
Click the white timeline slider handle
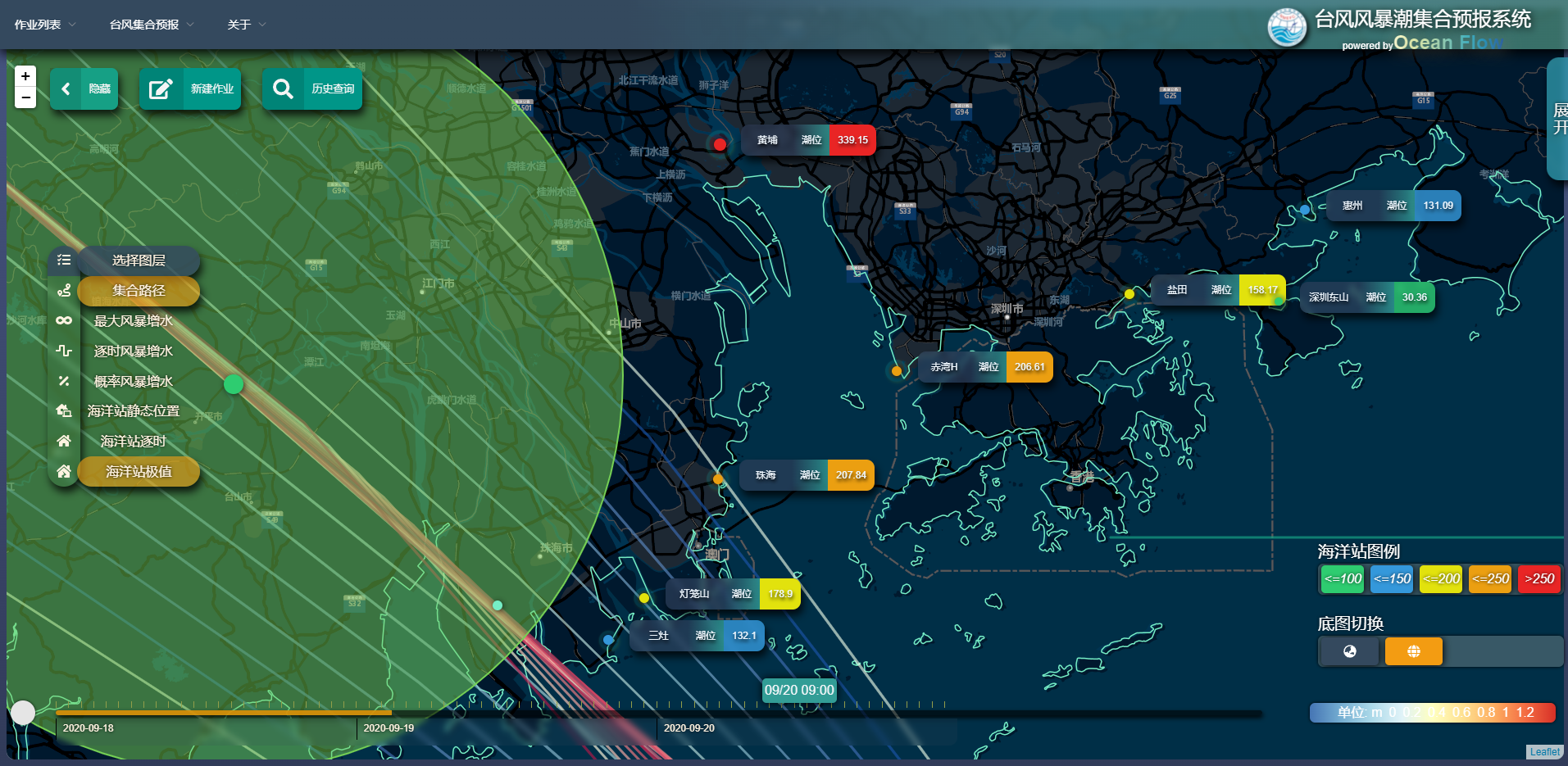click(23, 713)
